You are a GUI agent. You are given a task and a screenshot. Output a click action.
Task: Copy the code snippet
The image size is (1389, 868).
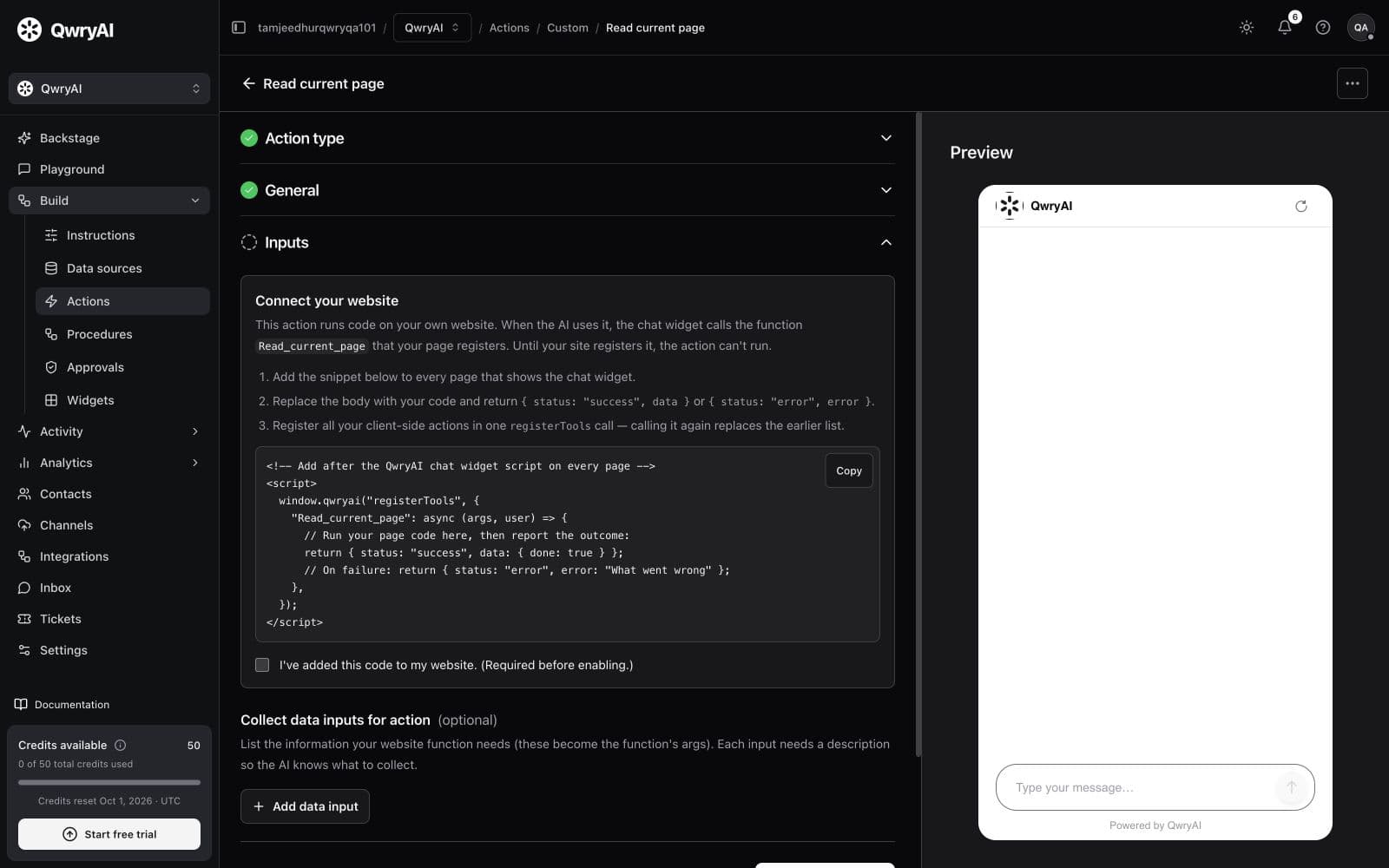[849, 470]
